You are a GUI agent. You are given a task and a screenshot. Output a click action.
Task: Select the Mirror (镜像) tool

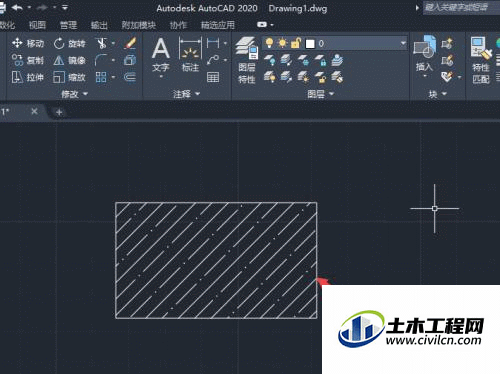click(70, 60)
